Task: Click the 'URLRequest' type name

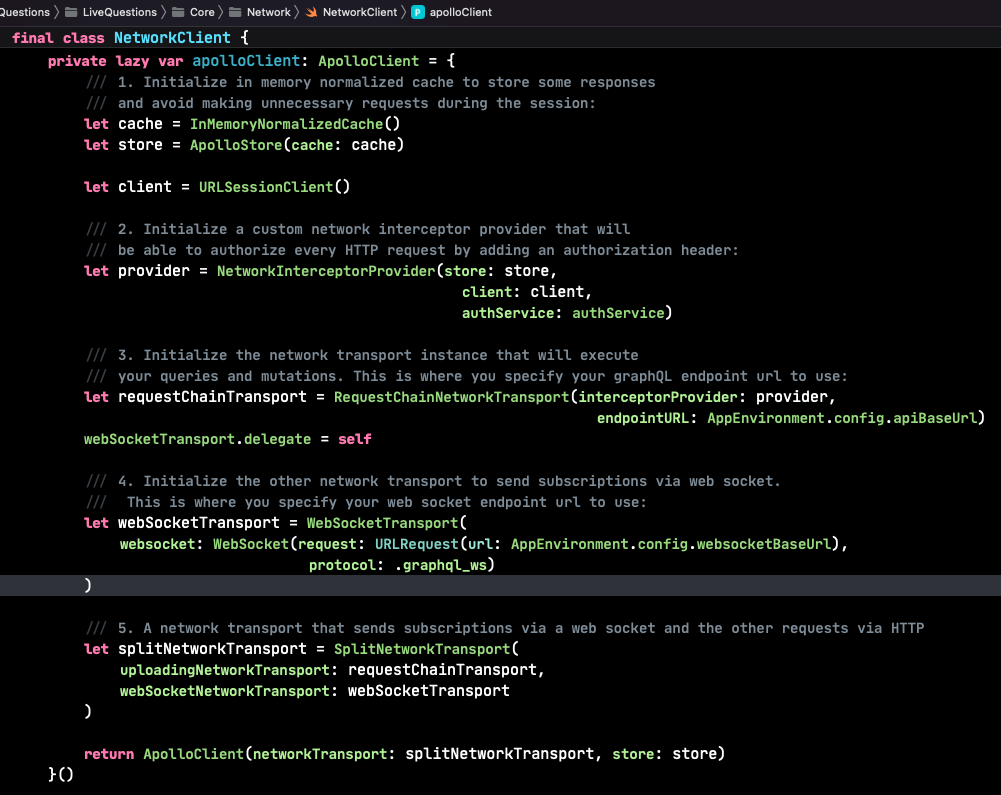Action: pos(416,544)
